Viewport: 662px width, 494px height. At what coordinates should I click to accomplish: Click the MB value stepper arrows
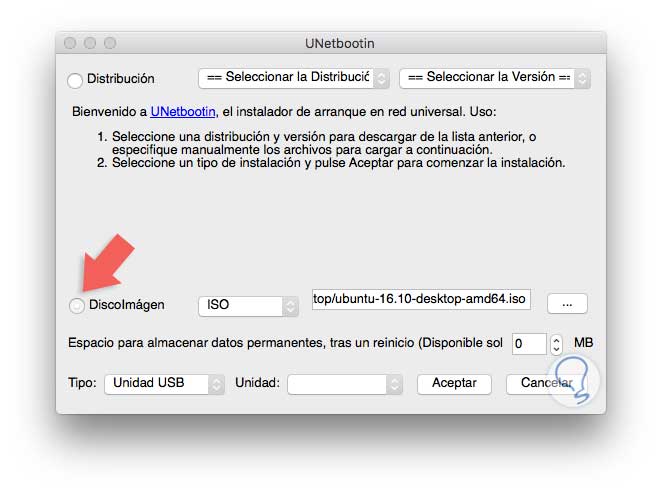pos(556,344)
